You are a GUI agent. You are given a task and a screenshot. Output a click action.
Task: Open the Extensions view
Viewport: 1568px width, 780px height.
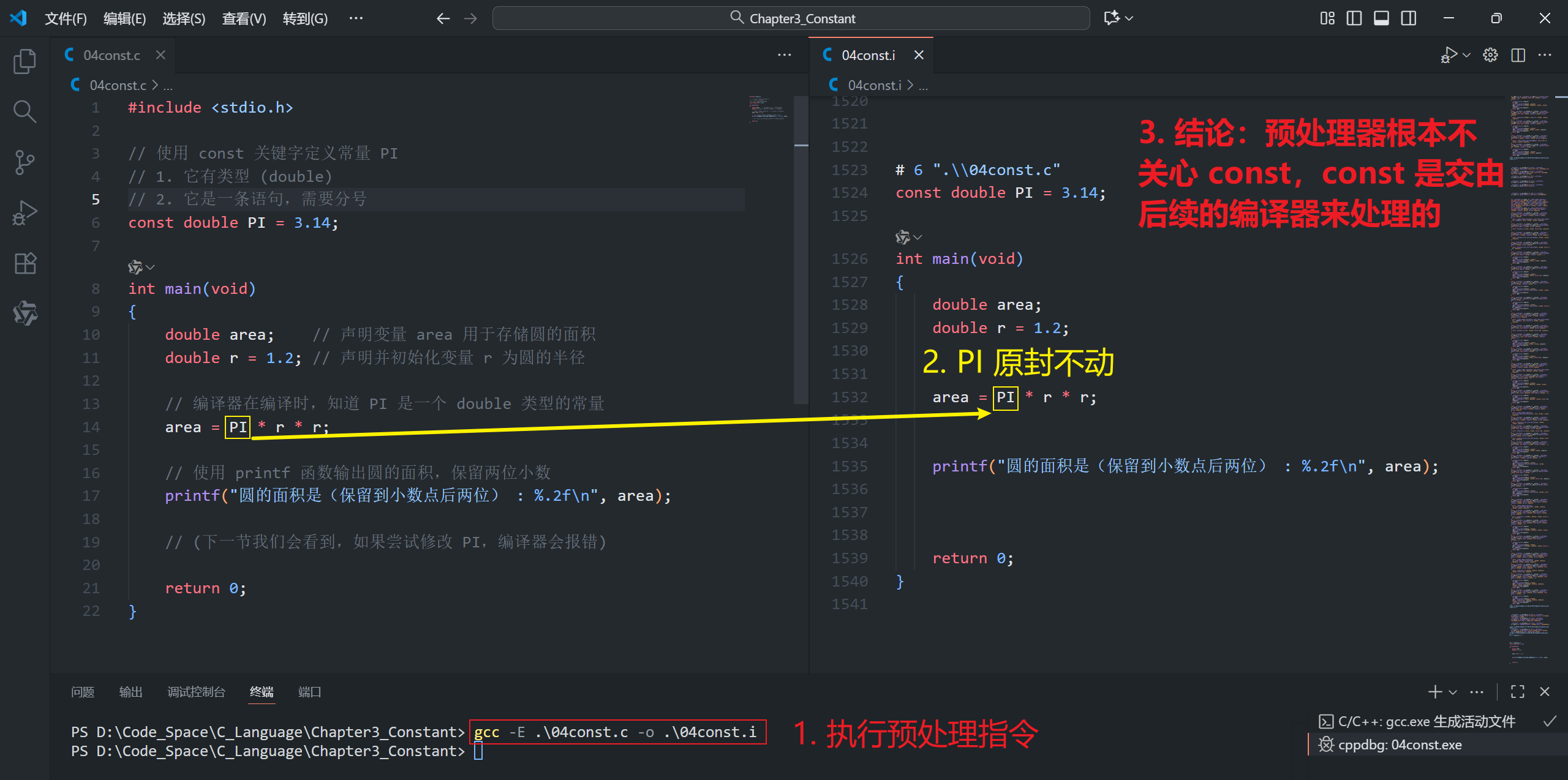pyautogui.click(x=24, y=263)
